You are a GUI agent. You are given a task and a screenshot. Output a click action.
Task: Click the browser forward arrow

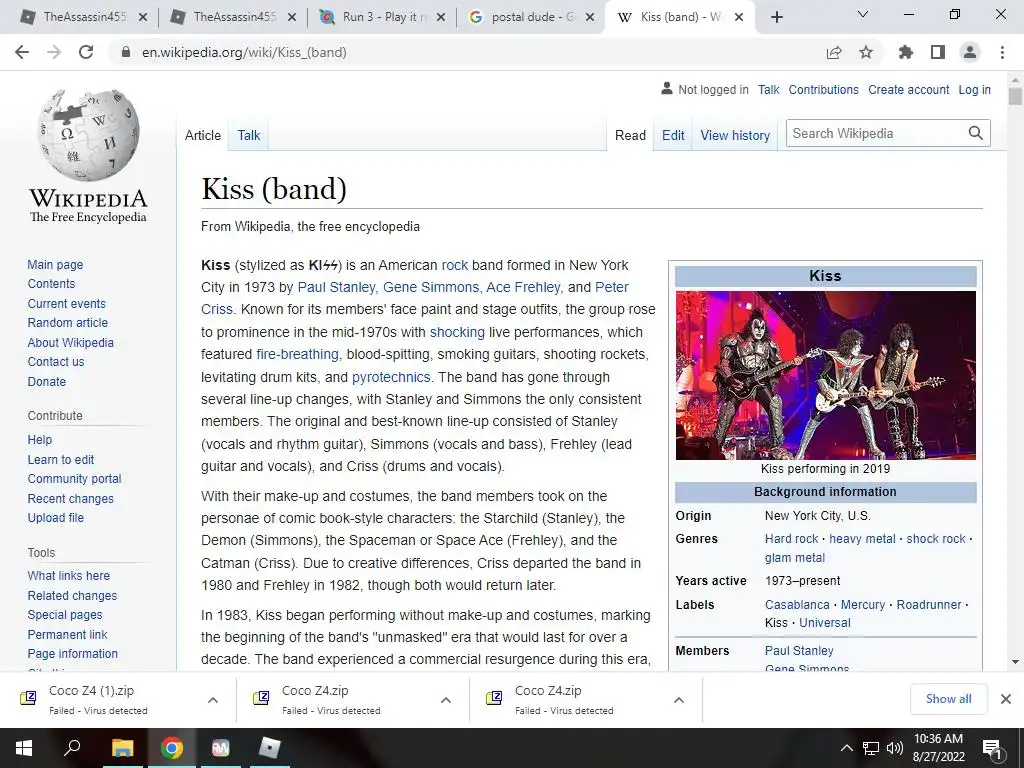pyautogui.click(x=54, y=52)
